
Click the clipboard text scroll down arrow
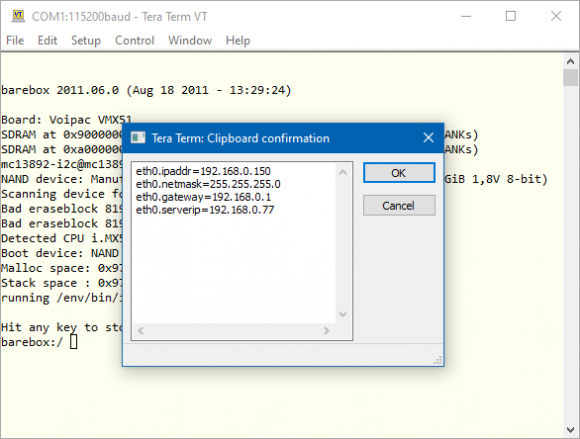343,314
